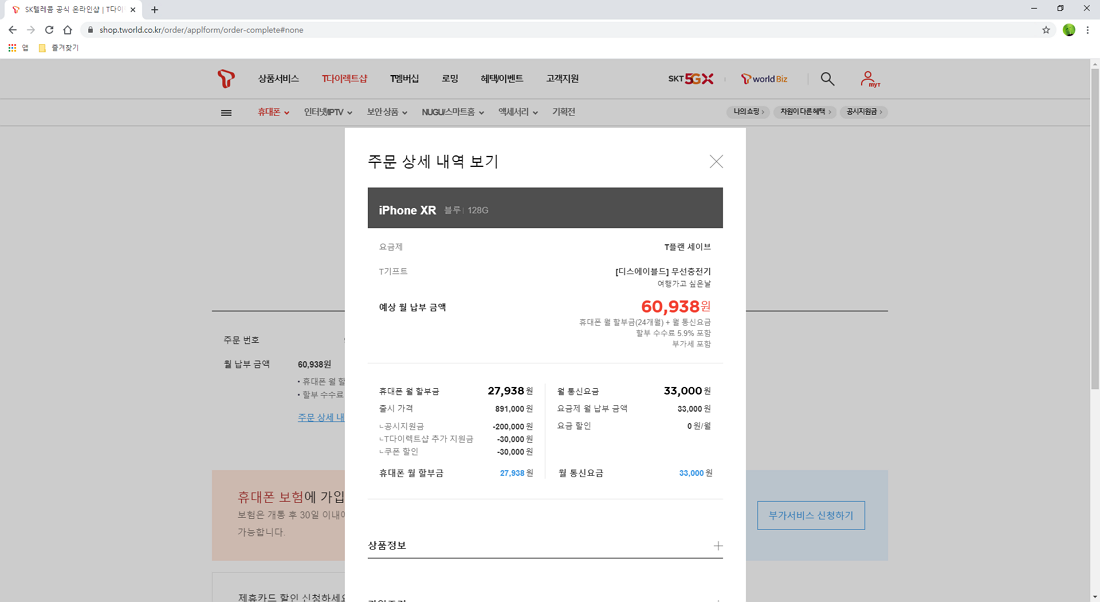This screenshot has height=602, width=1100.
Task: Open the T world Biz link
Action: click(x=764, y=79)
